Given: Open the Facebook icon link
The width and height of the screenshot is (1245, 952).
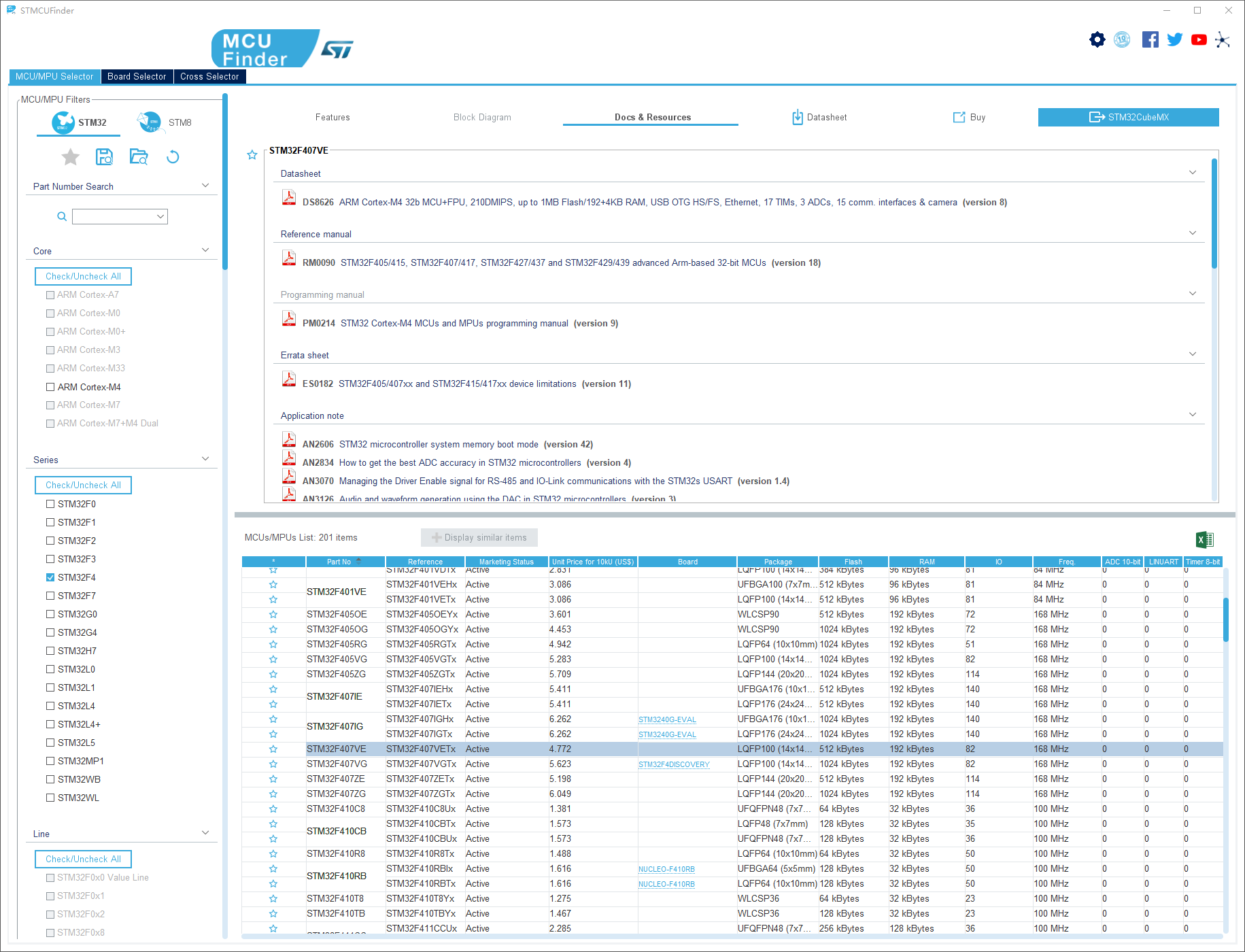Looking at the screenshot, I should [x=1150, y=39].
